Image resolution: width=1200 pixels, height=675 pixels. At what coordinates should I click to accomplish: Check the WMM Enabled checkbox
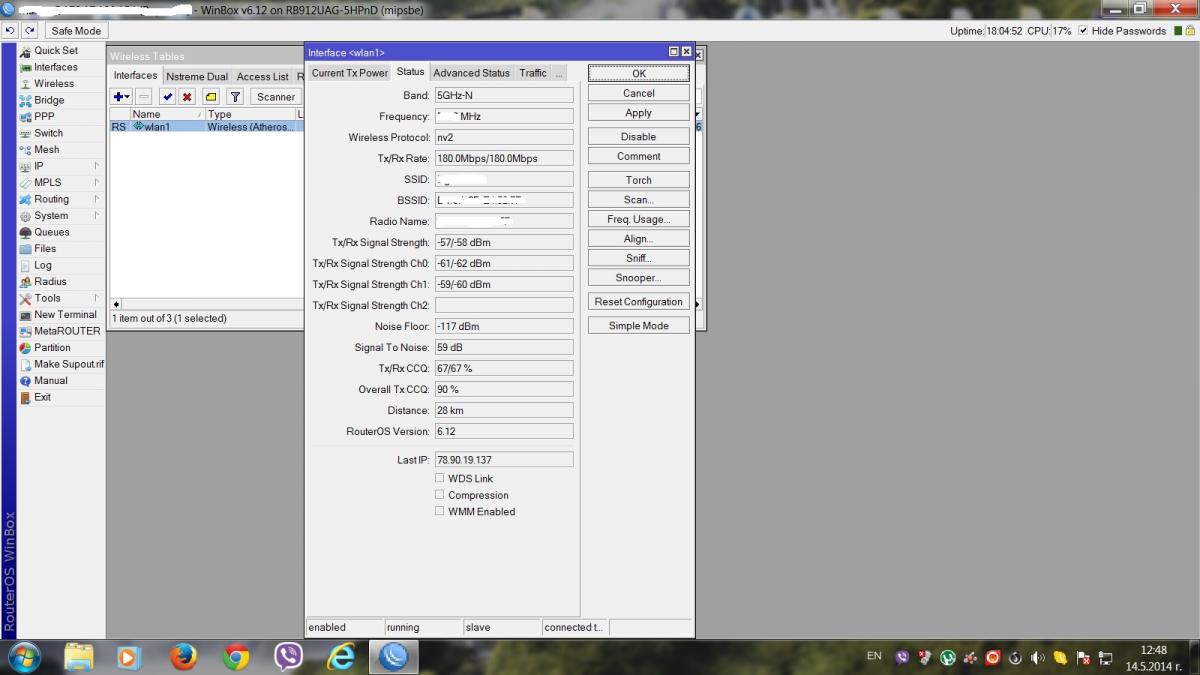point(439,511)
